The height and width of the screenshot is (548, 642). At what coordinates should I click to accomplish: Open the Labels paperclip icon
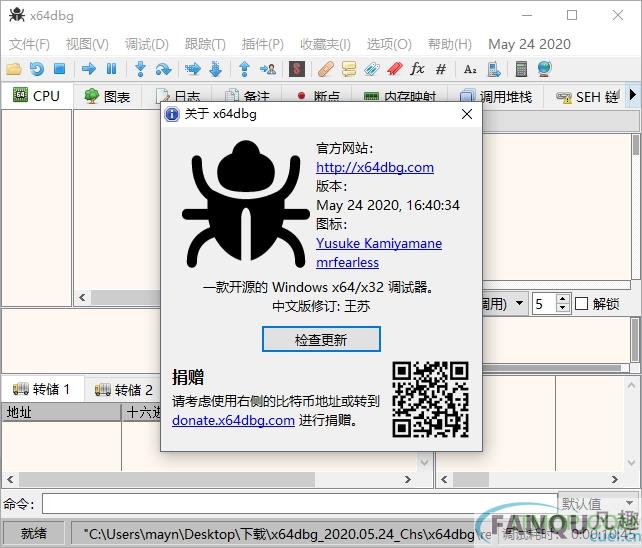(372, 69)
